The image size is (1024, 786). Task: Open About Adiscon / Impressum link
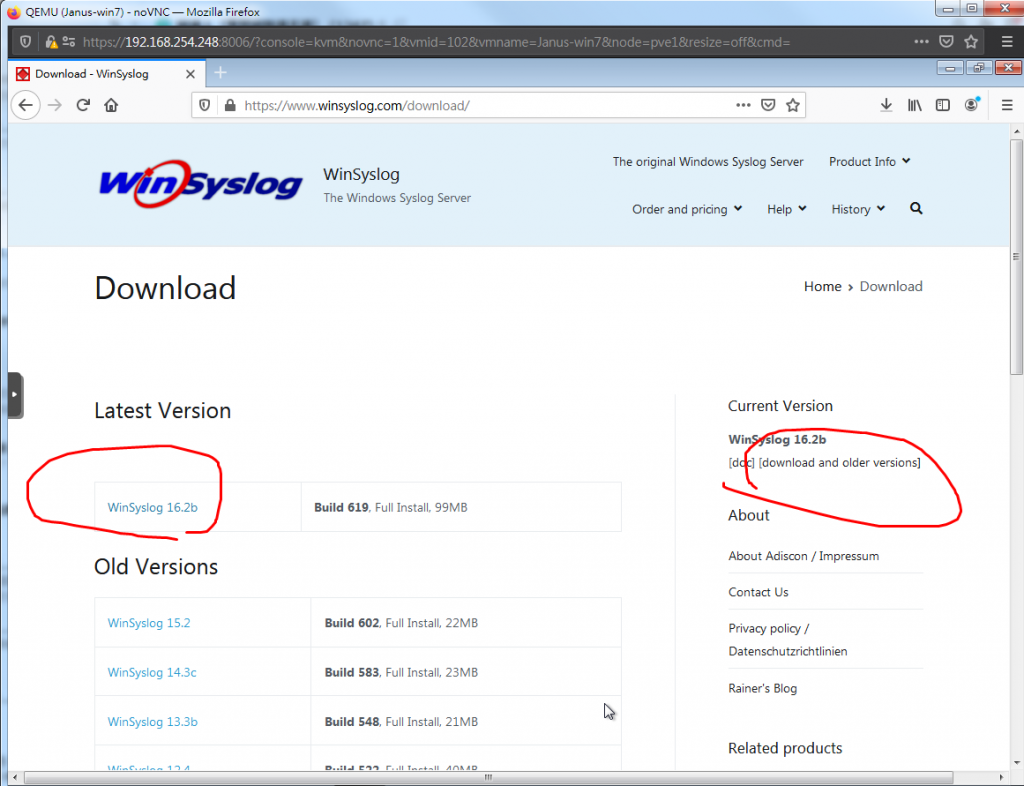(x=803, y=556)
